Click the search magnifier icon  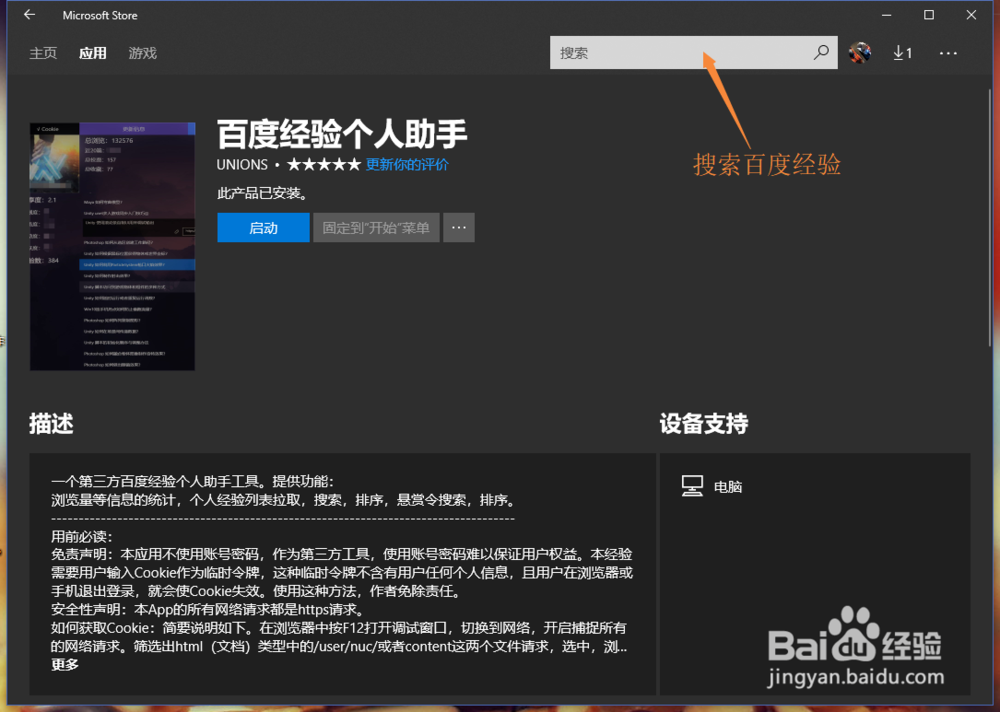(x=820, y=52)
